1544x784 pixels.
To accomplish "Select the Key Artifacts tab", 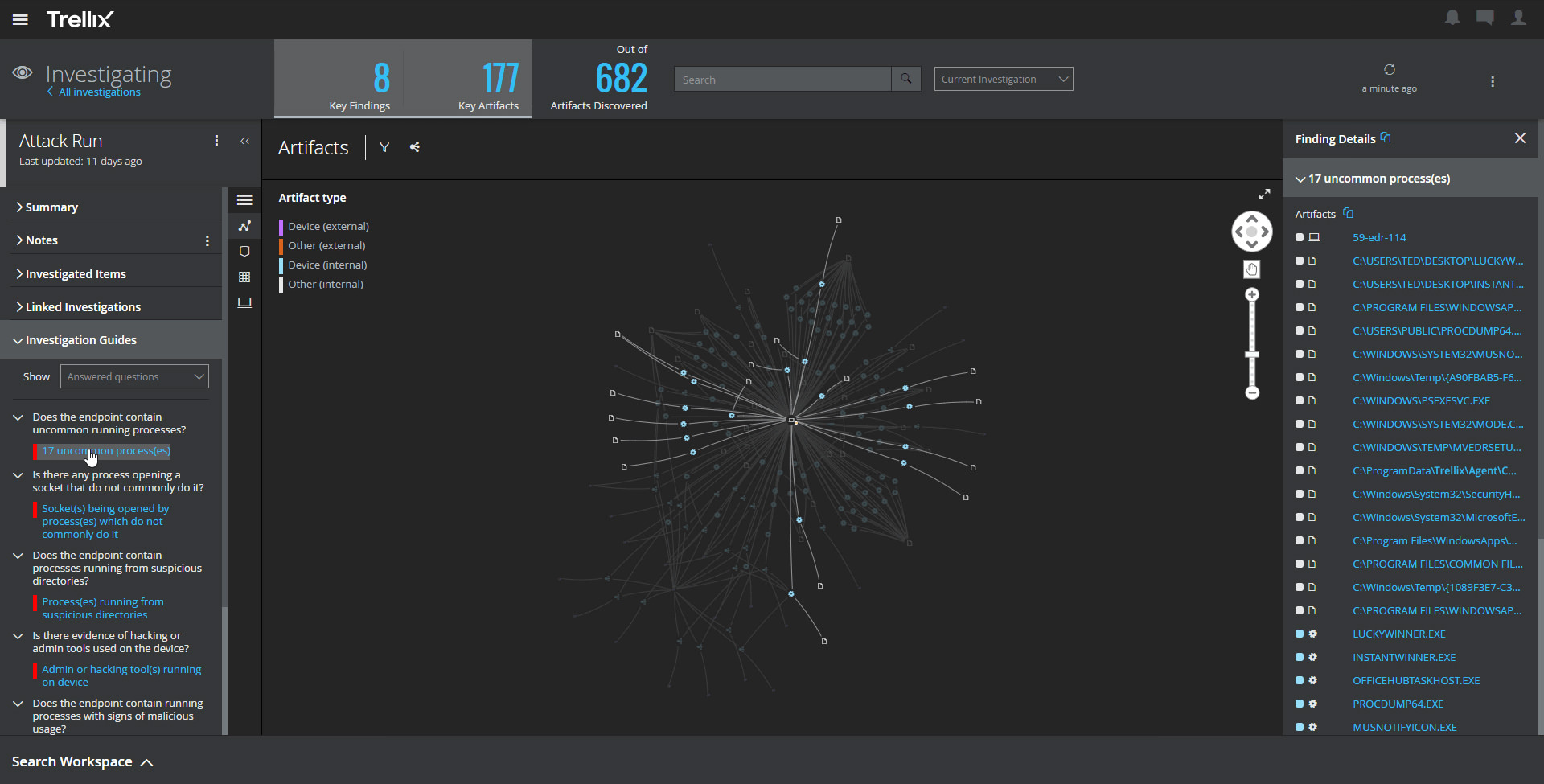I will point(488,80).
